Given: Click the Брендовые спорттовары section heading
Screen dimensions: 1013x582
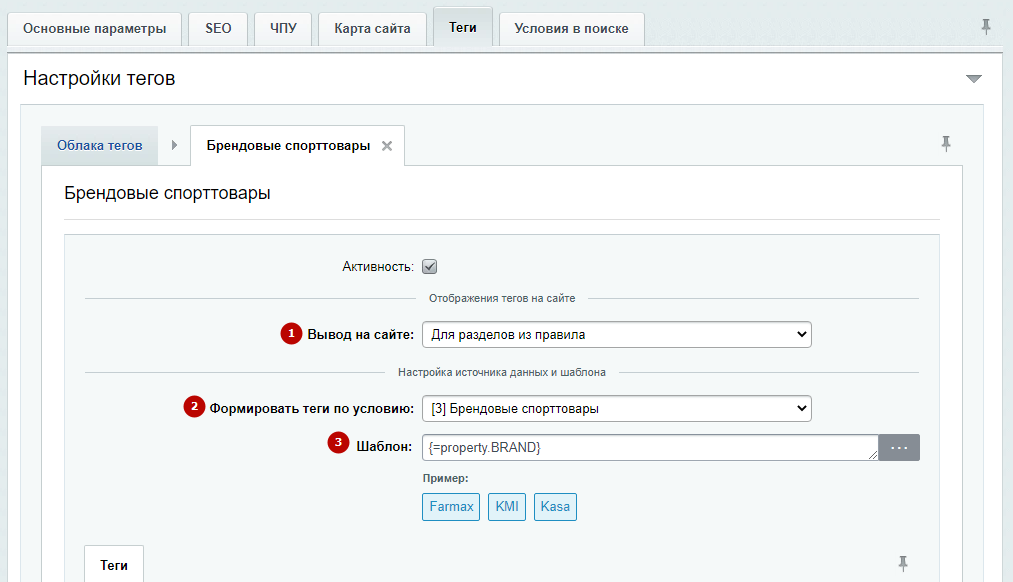Looking at the screenshot, I should pyautogui.click(x=167, y=193).
